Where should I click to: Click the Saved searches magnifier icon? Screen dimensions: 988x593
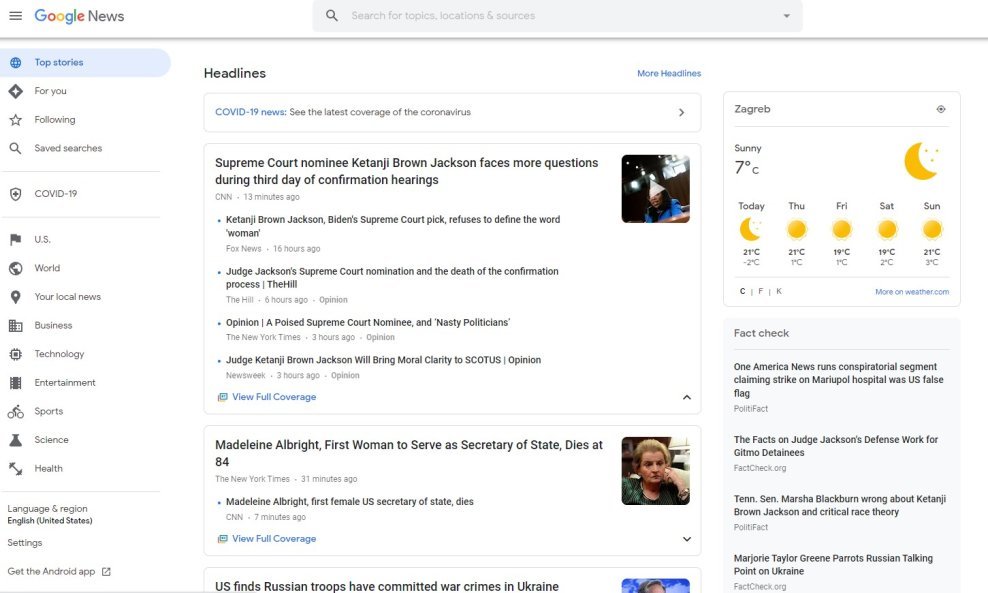coord(16,148)
